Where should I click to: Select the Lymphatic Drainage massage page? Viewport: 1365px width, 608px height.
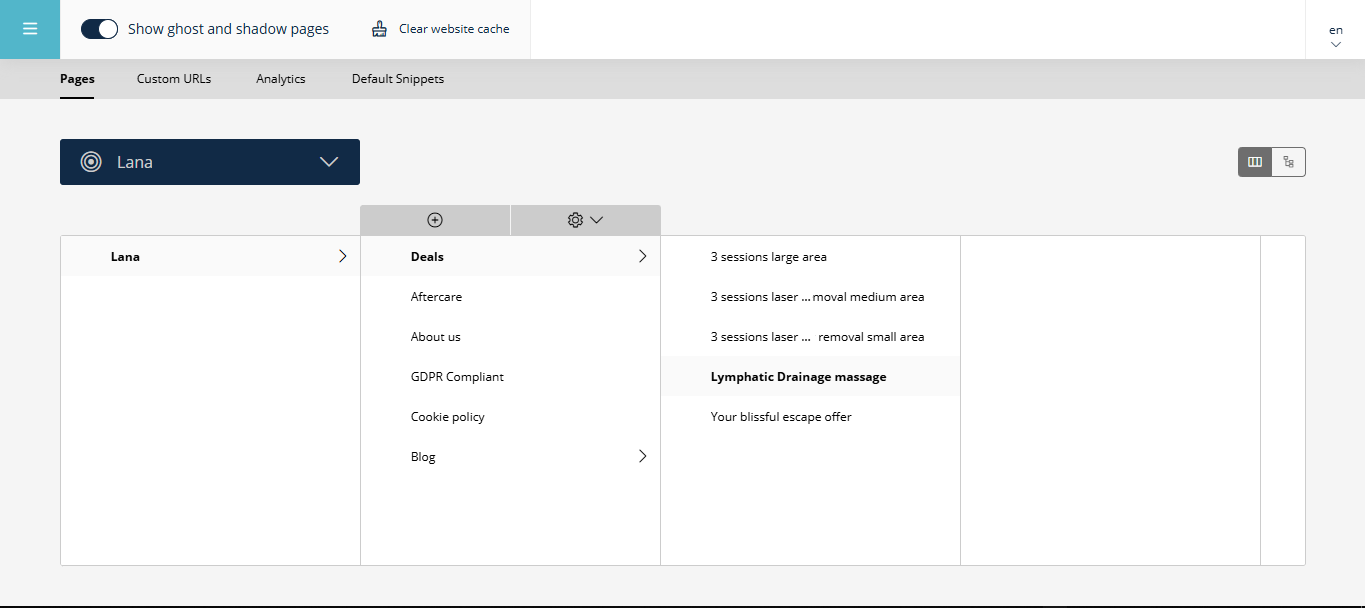pyautogui.click(x=798, y=376)
